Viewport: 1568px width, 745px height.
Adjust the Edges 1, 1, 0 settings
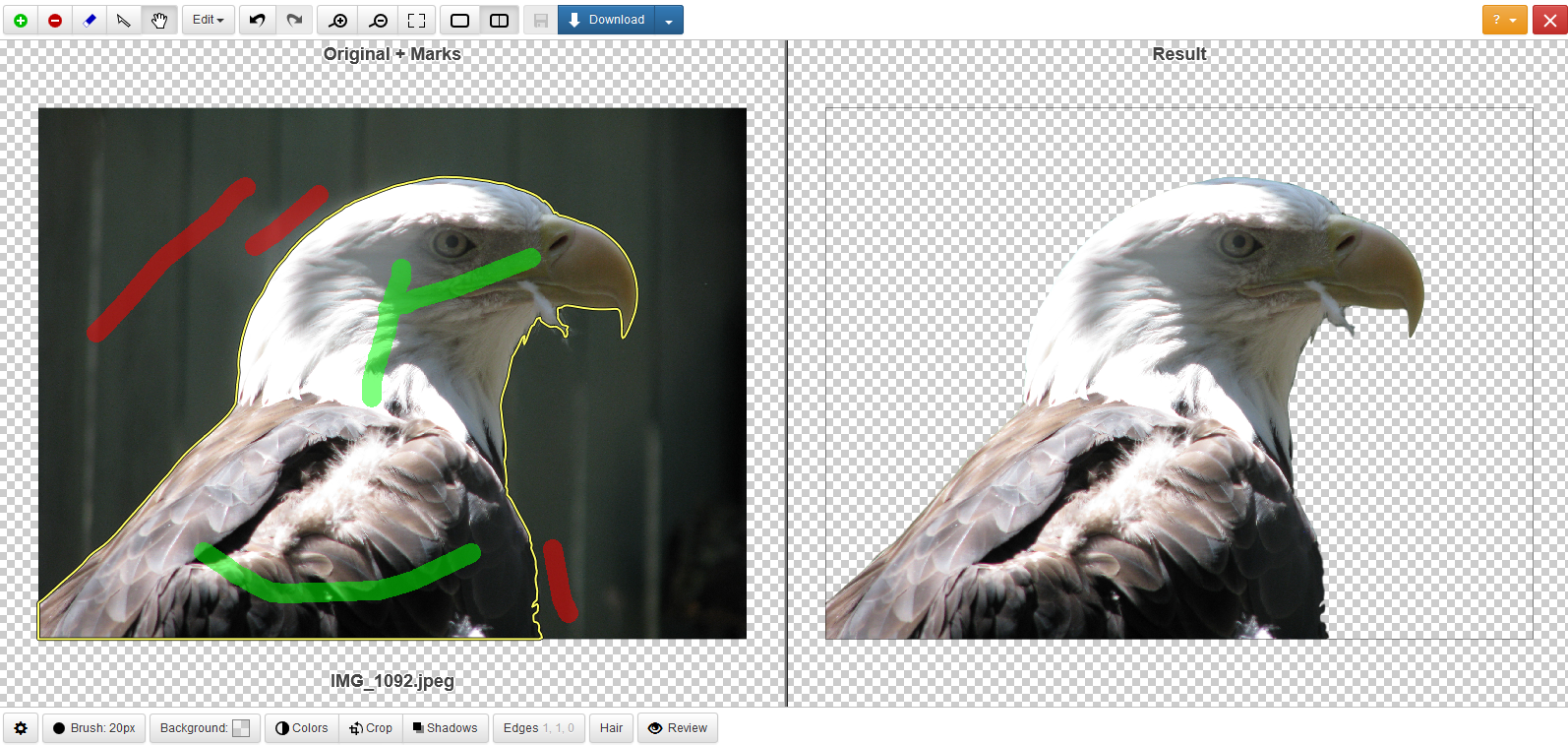click(539, 728)
